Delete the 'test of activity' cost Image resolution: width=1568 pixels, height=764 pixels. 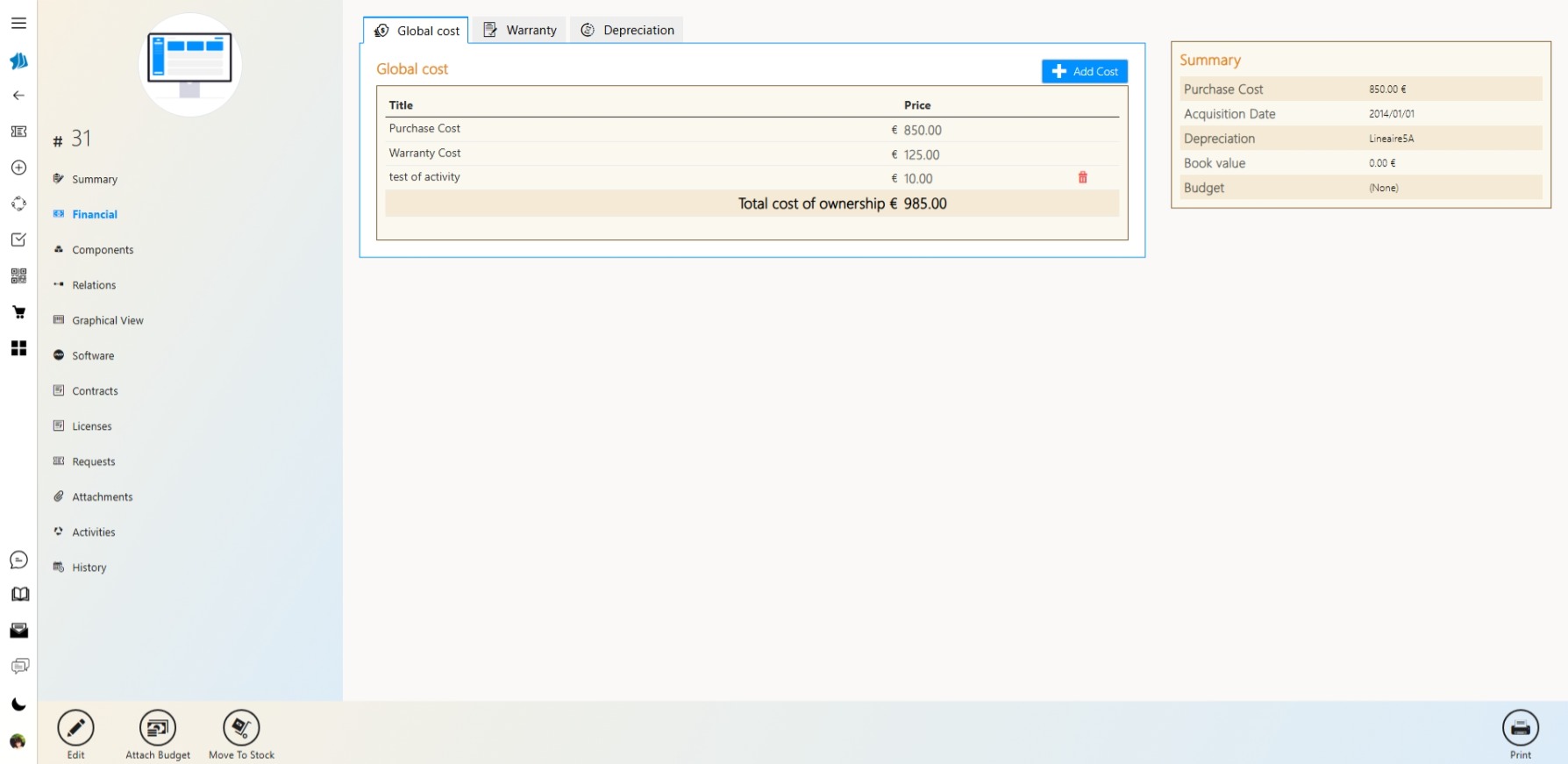click(x=1082, y=178)
